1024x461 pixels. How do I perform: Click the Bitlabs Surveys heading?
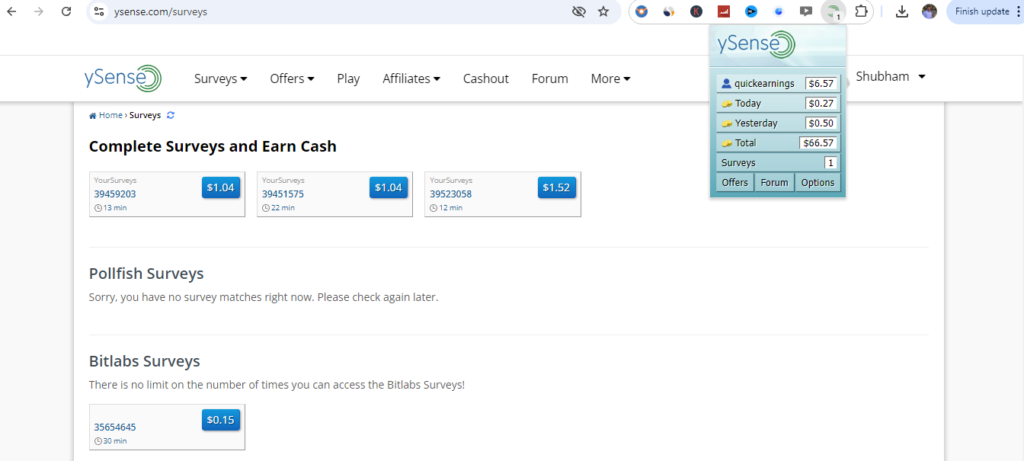pyautogui.click(x=144, y=361)
